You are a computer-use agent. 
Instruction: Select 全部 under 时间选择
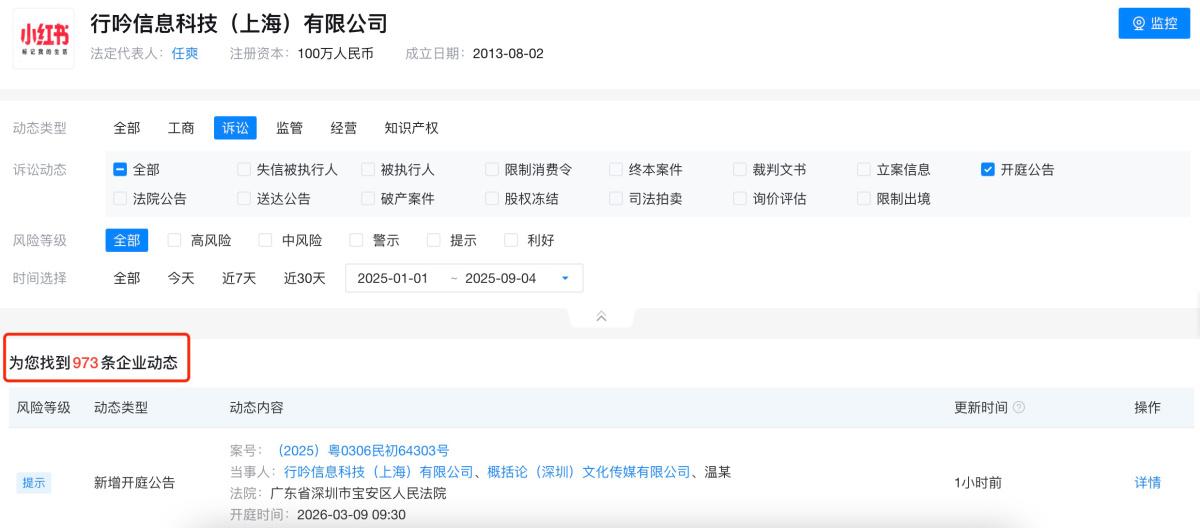(x=127, y=278)
